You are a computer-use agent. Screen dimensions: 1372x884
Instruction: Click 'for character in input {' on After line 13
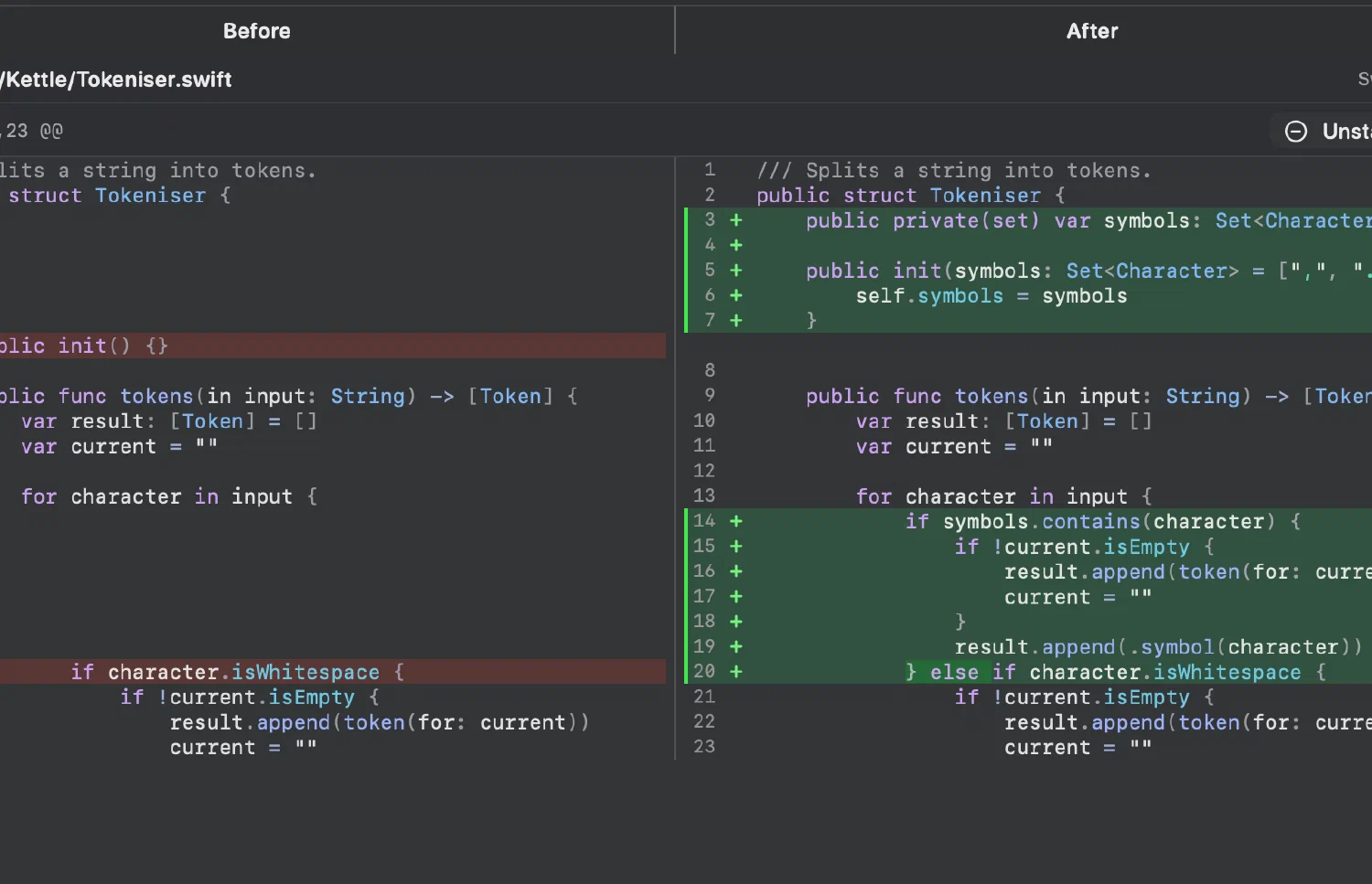coord(1004,496)
